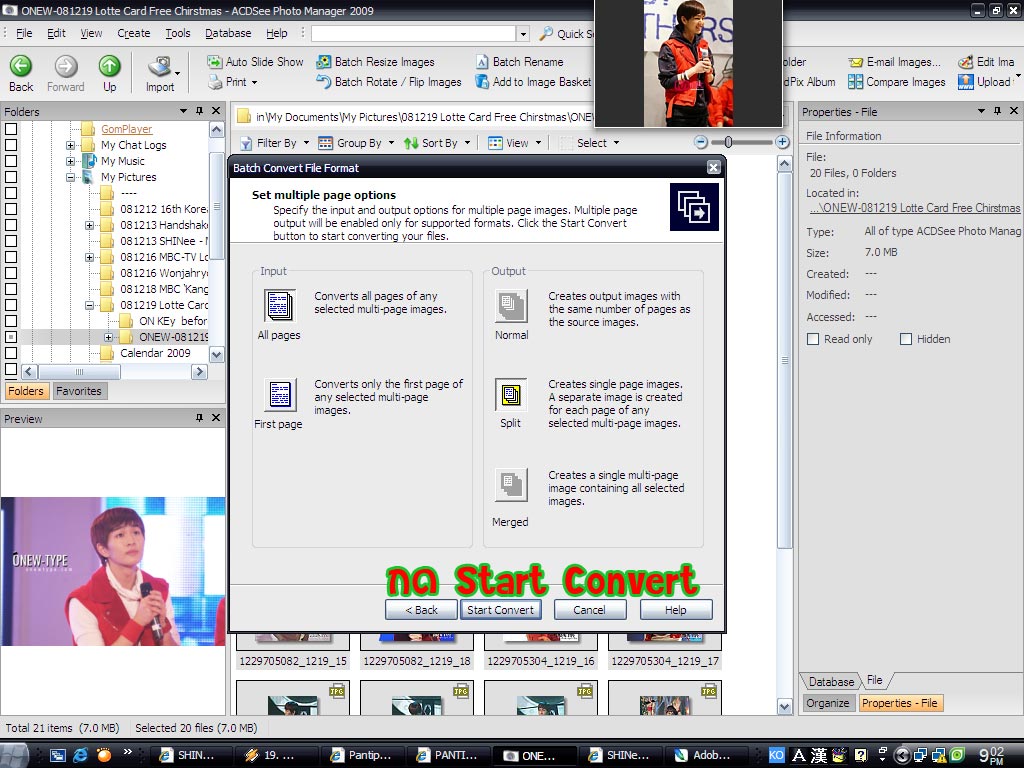Click the < Back button in dialog
Viewport: 1024px width, 768px height.
421,609
